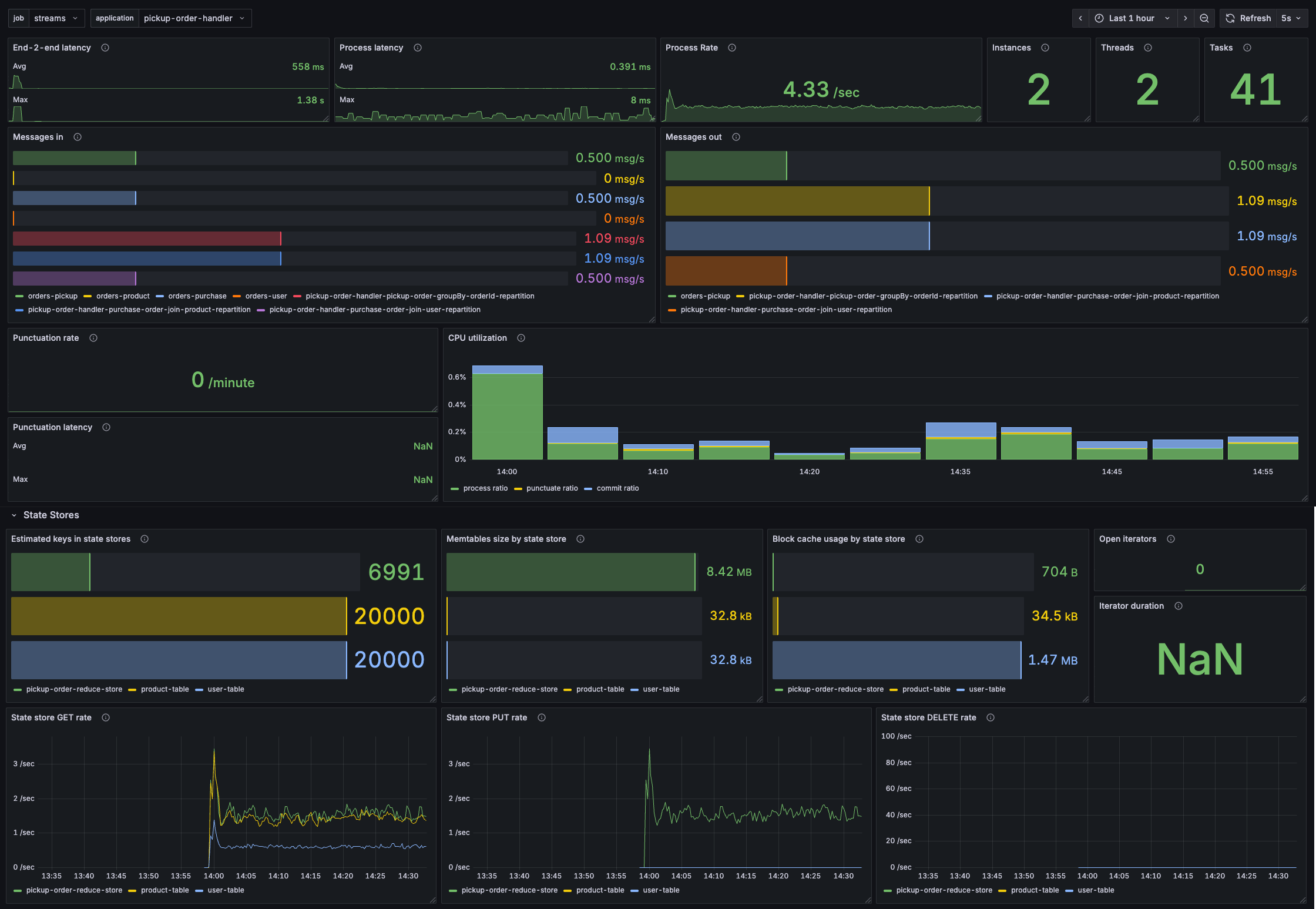Click info icon beside Process Rate title
1316x909 pixels.
pyautogui.click(x=732, y=48)
